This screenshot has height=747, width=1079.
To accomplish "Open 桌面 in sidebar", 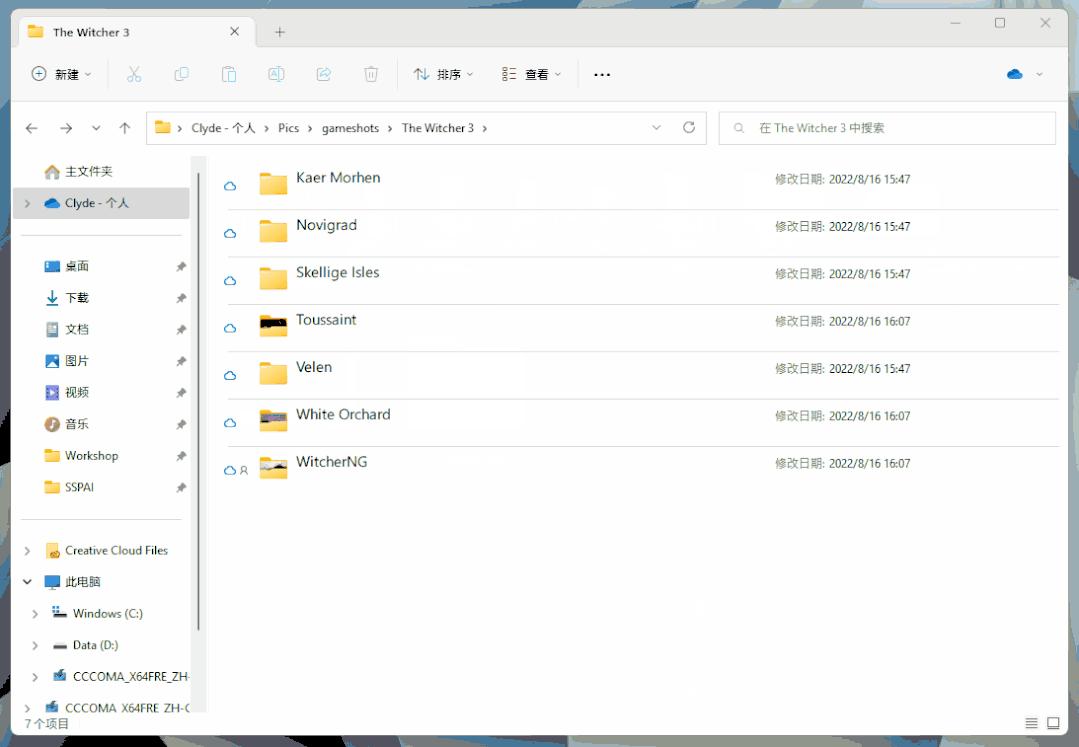I will point(100,266).
